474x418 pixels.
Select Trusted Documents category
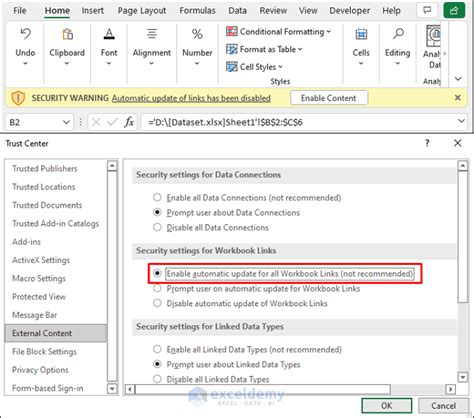47,205
